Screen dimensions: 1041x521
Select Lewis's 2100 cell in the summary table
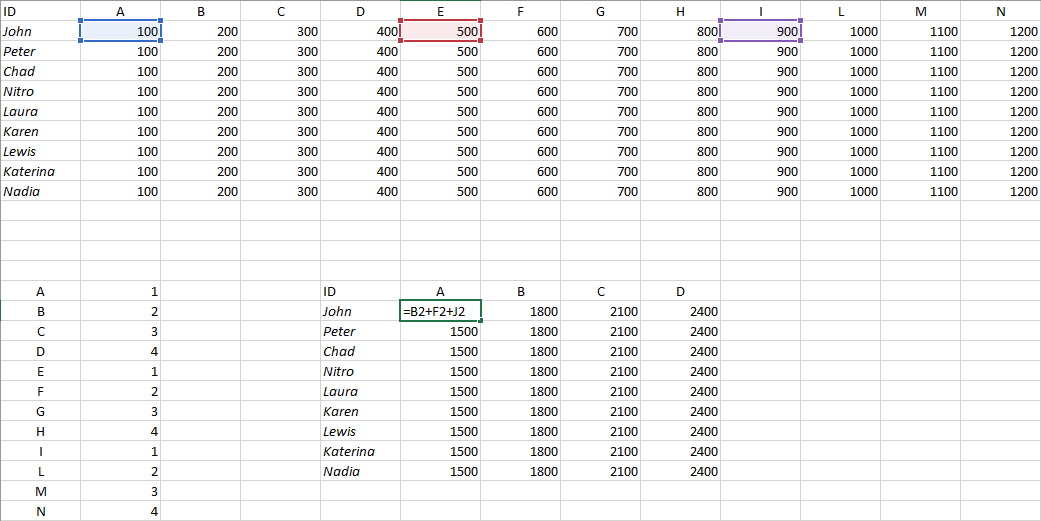pyautogui.click(x=600, y=431)
